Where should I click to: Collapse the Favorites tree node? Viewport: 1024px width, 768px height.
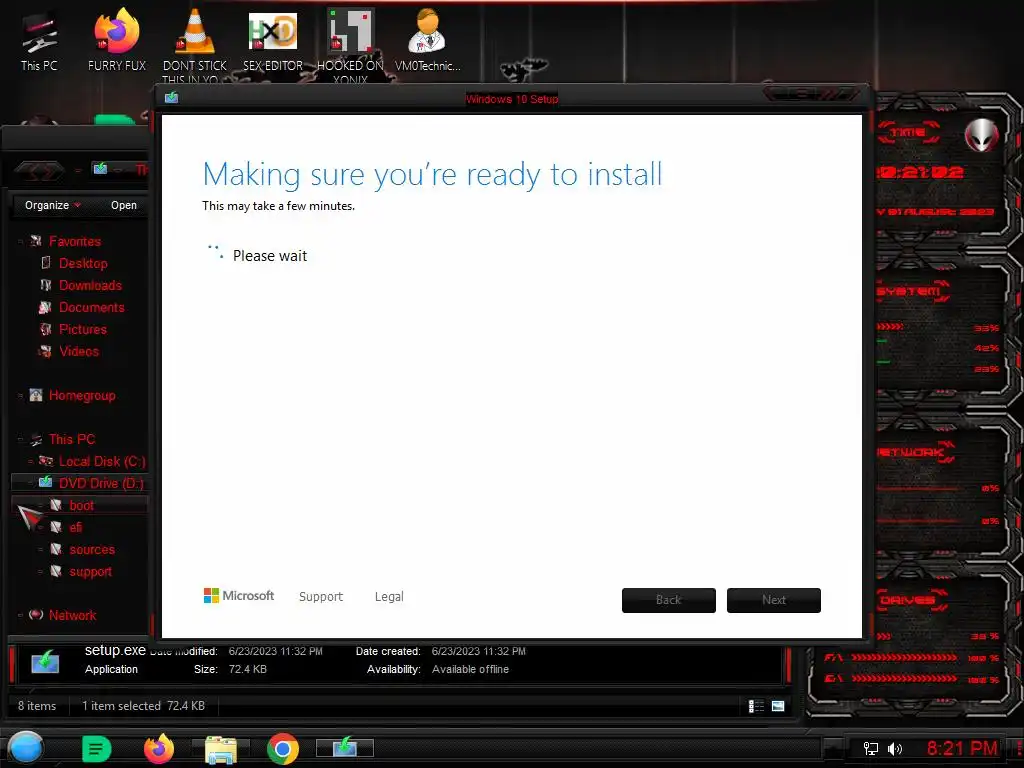[20, 242]
